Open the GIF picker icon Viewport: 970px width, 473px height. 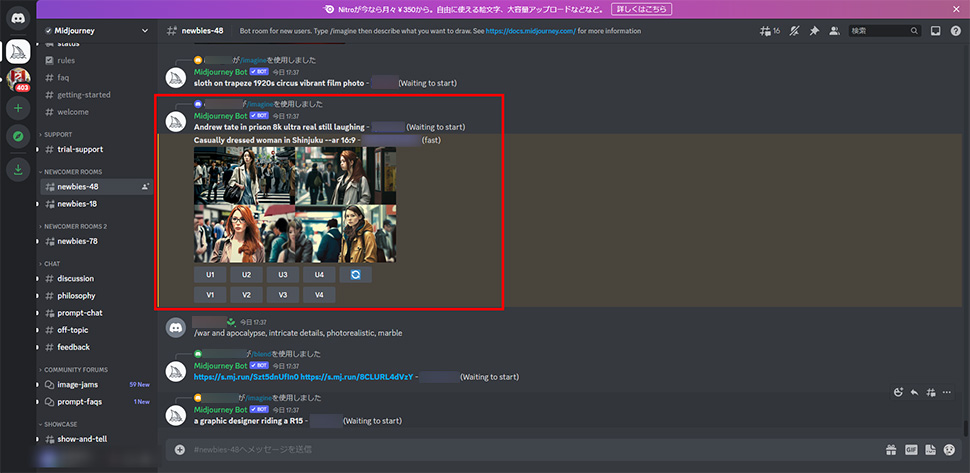pyautogui.click(x=911, y=450)
